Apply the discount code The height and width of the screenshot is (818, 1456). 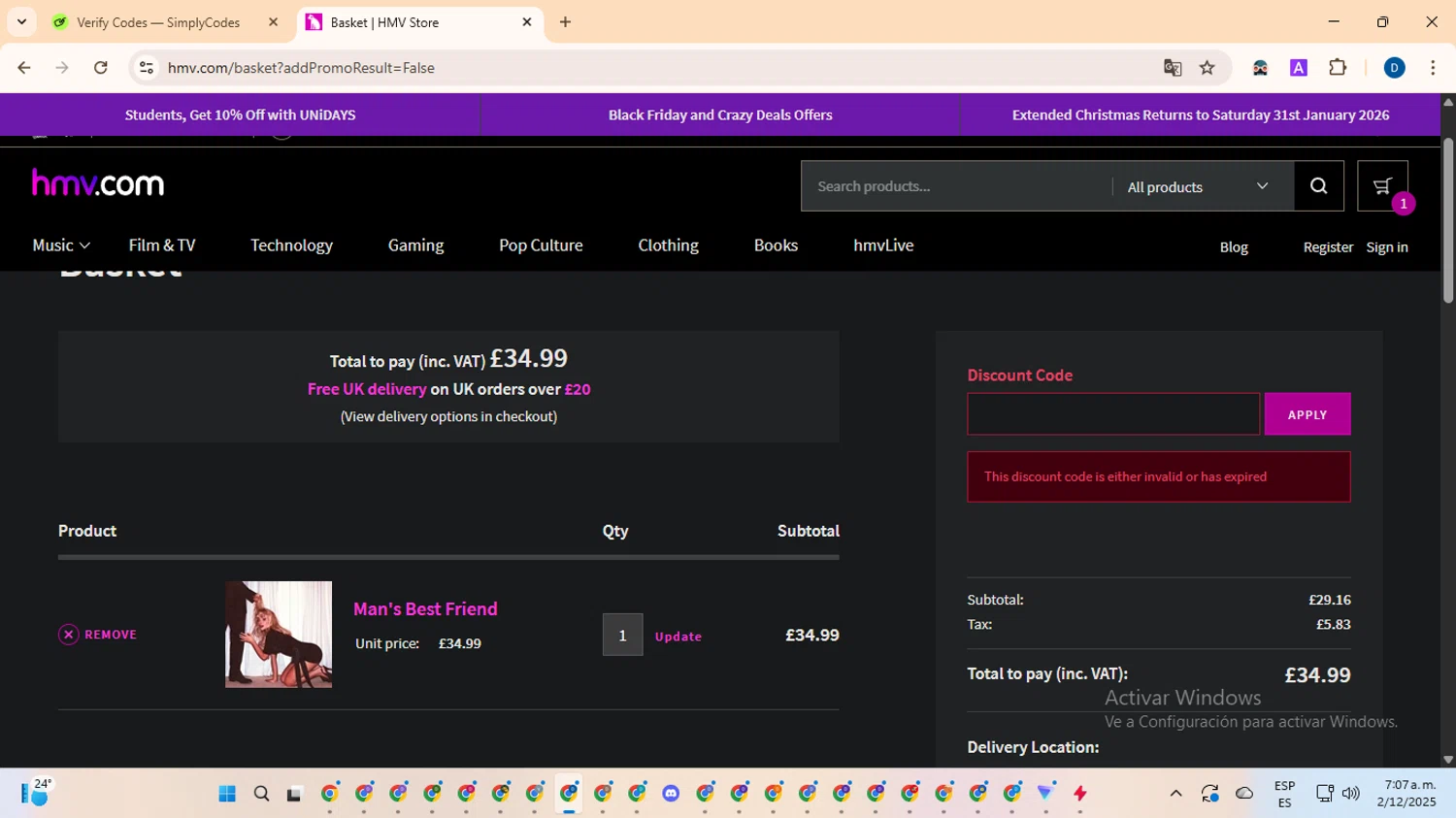[x=1307, y=414]
